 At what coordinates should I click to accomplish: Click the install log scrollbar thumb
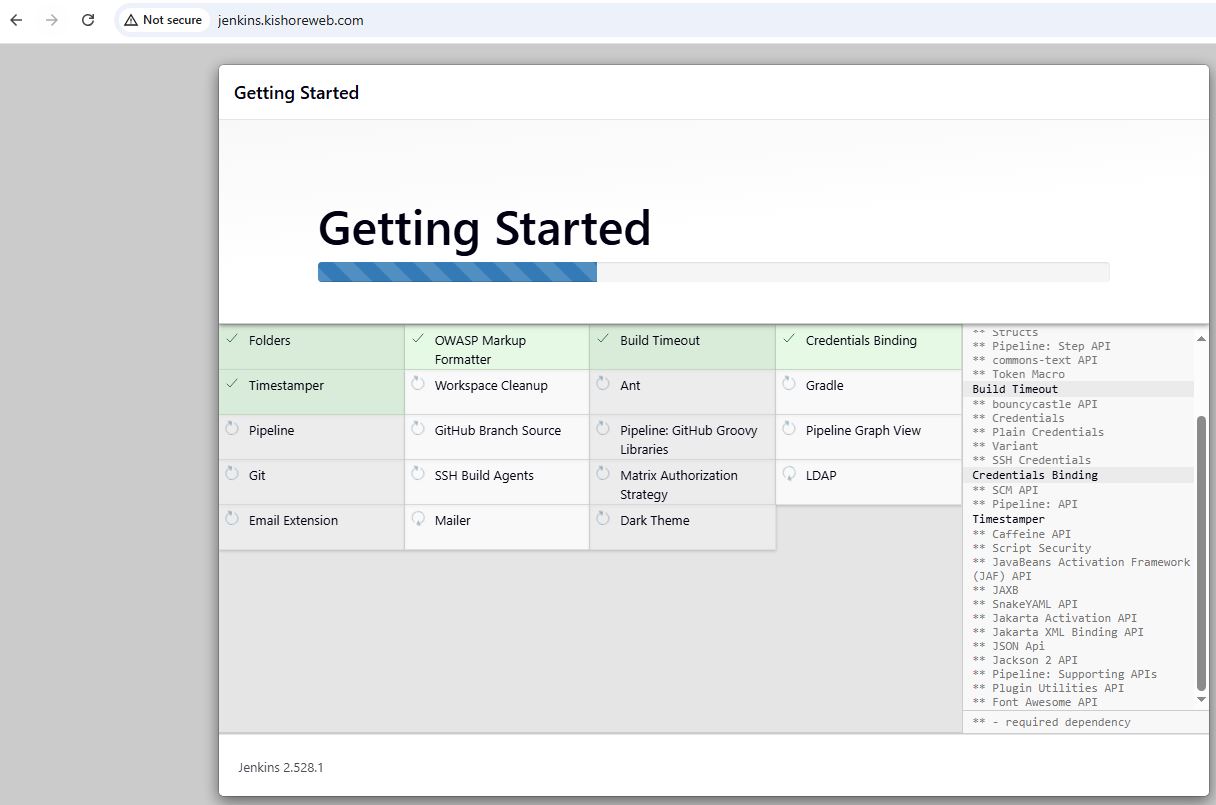coord(1201,550)
